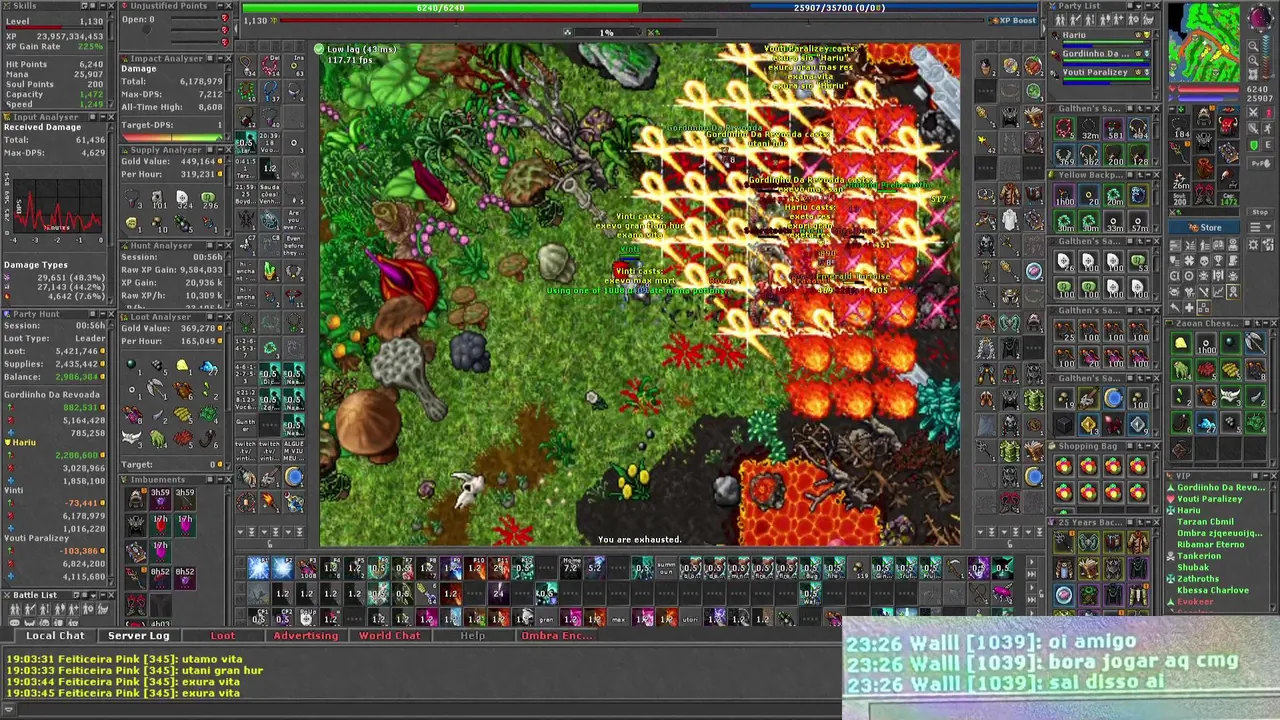Click the trophy icon in the sidebar button grid
This screenshot has width=1280, height=720.
(x=1218, y=260)
